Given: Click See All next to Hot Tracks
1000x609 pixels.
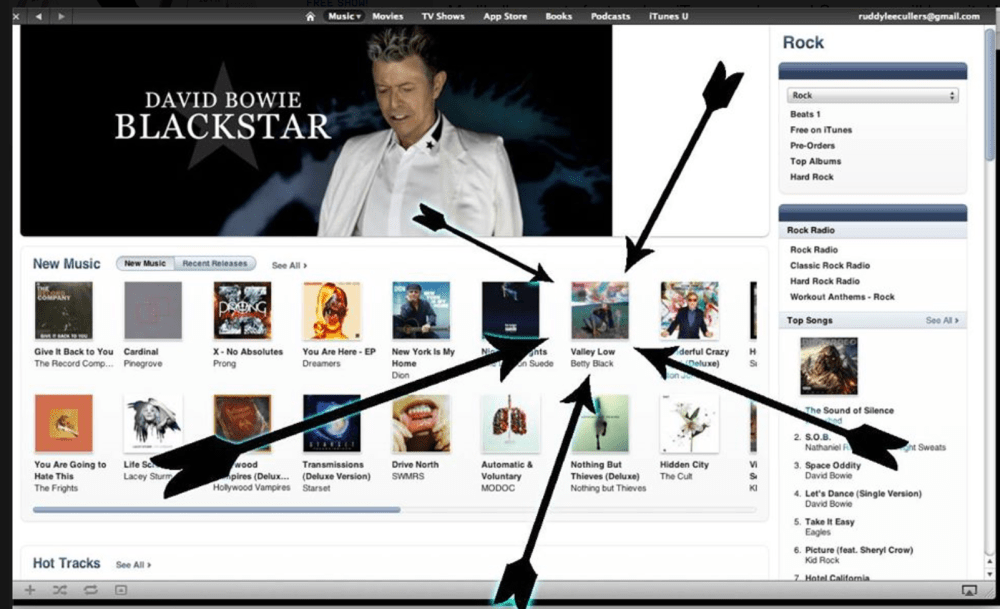Looking at the screenshot, I should click(x=133, y=565).
